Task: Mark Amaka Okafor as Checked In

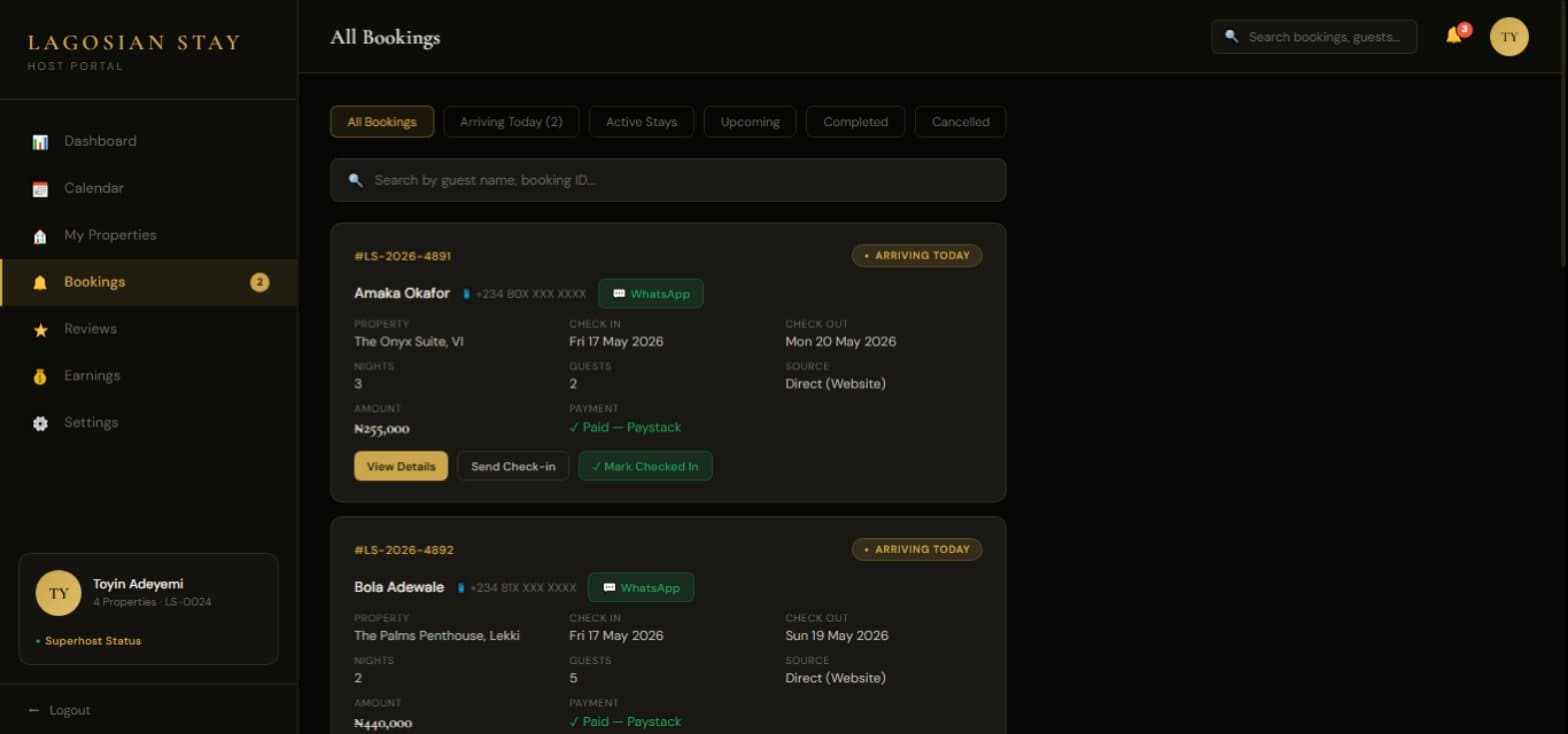Action: click(x=645, y=466)
